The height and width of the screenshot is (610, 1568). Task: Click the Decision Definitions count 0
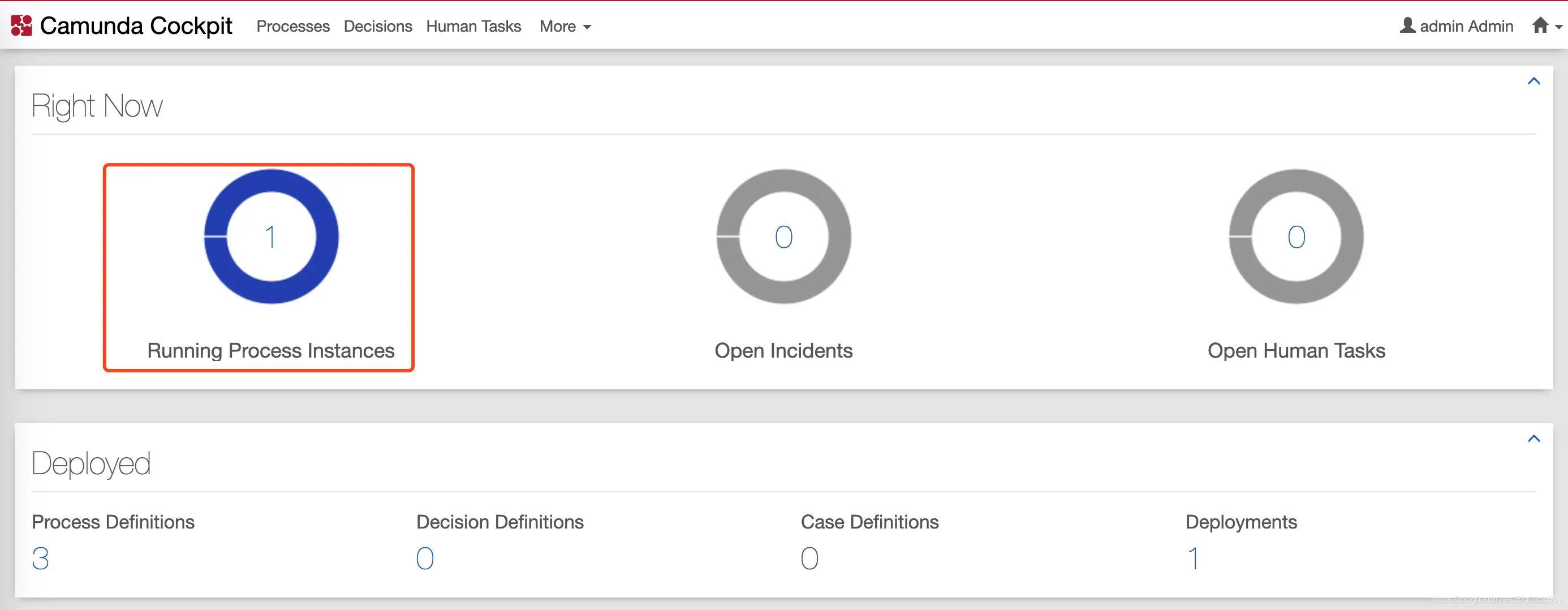[x=425, y=559]
